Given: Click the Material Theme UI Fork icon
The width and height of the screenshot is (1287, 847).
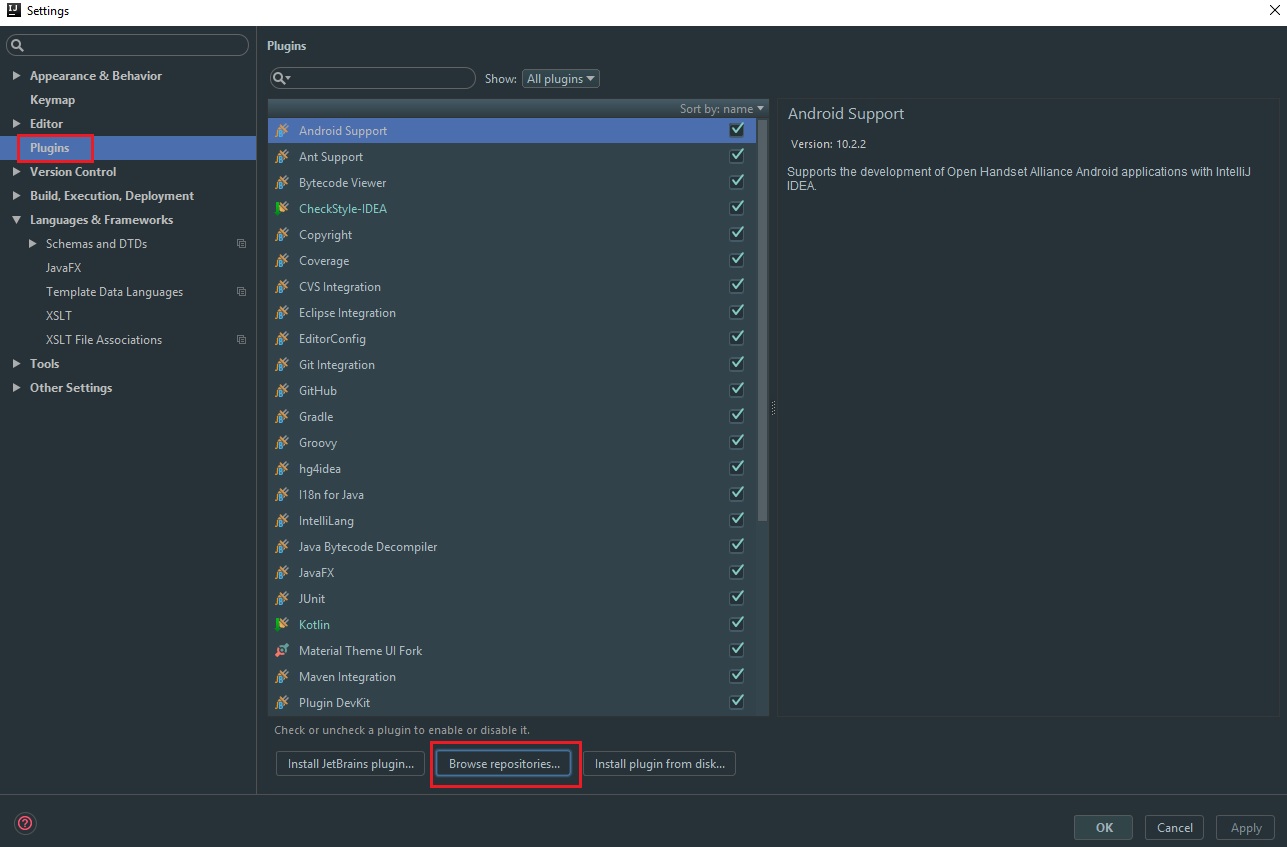Looking at the screenshot, I should click(282, 651).
